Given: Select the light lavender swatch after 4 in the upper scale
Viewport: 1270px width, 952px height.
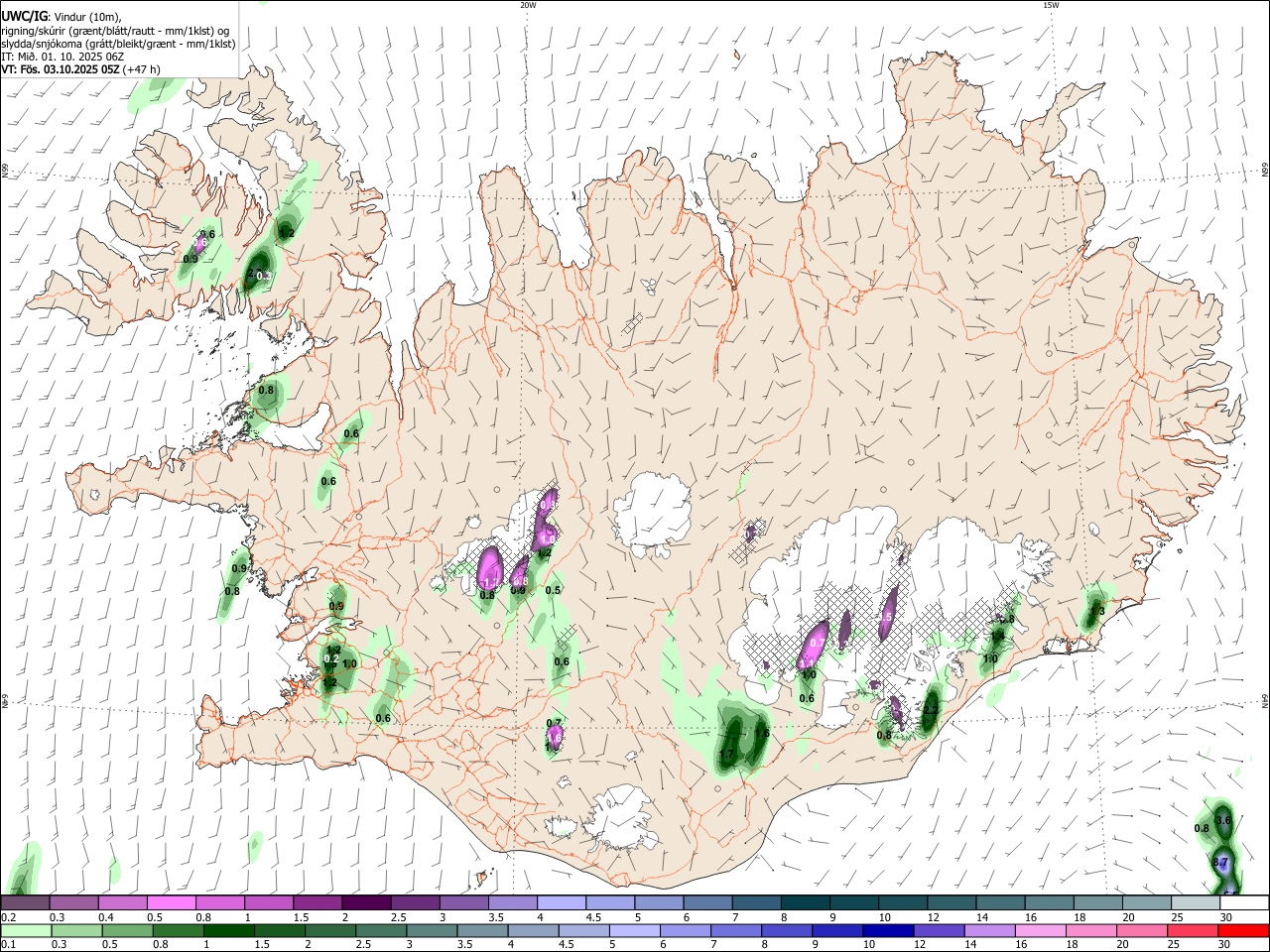Looking at the screenshot, I should point(560,902).
